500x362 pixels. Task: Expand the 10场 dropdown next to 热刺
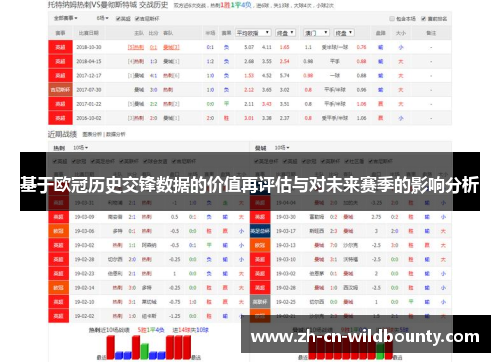pos(80,147)
